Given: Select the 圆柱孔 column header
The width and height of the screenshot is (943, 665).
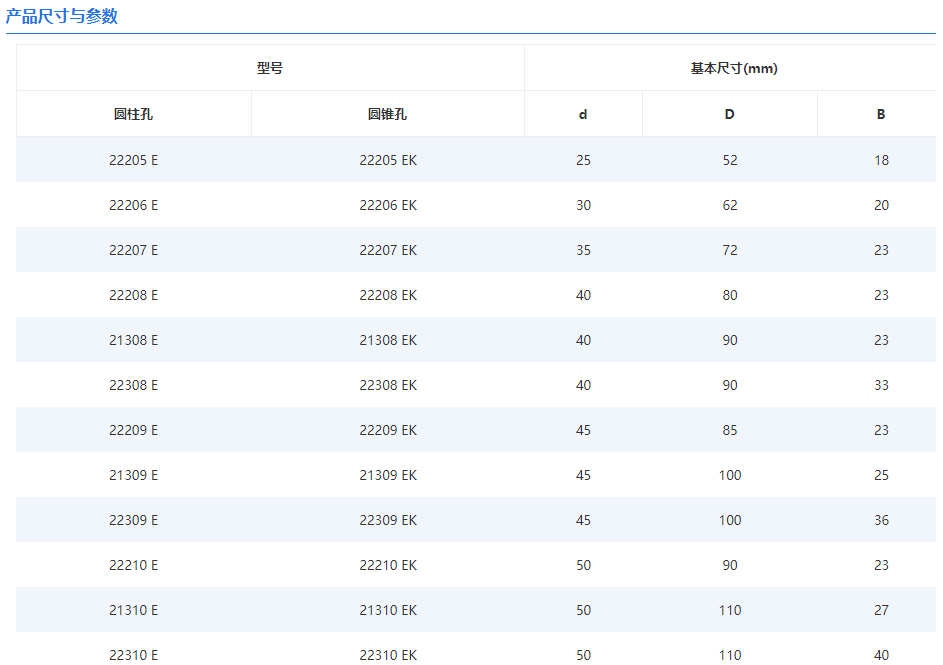Looking at the screenshot, I should click(x=133, y=114).
